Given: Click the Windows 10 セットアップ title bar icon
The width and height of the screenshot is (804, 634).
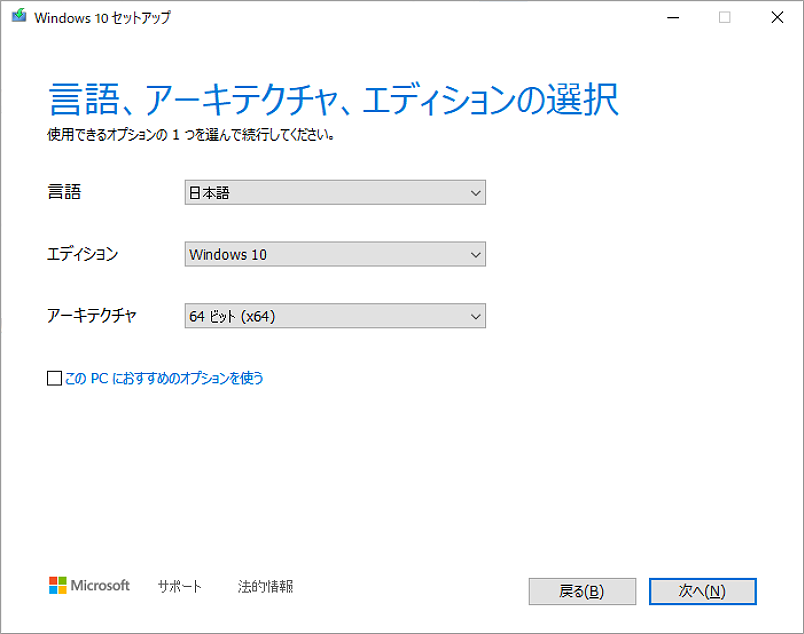Looking at the screenshot, I should tap(16, 17).
